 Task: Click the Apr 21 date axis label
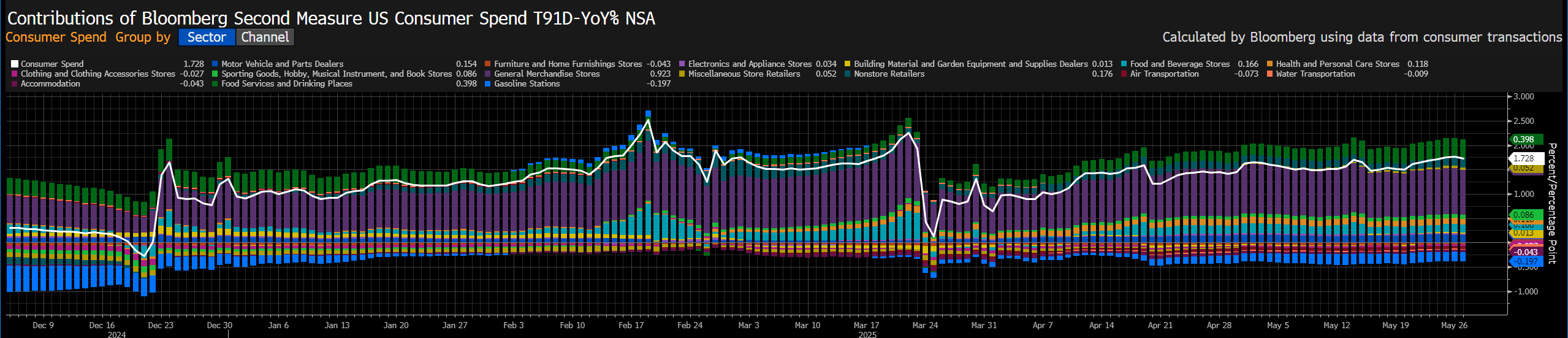click(1160, 325)
